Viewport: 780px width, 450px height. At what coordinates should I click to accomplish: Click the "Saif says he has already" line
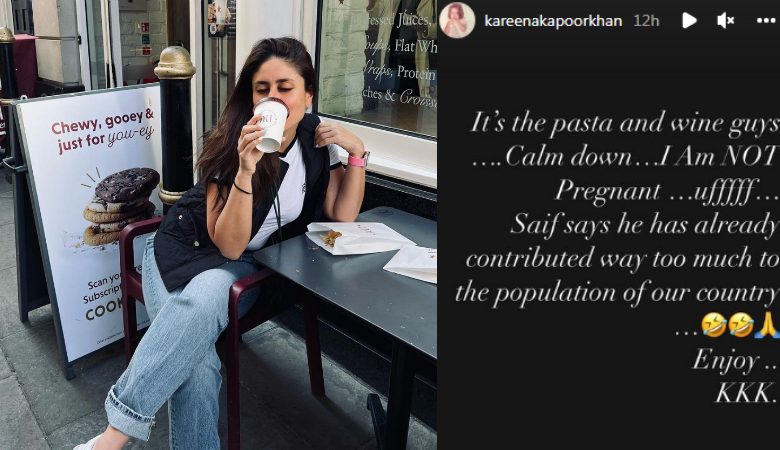point(644,225)
